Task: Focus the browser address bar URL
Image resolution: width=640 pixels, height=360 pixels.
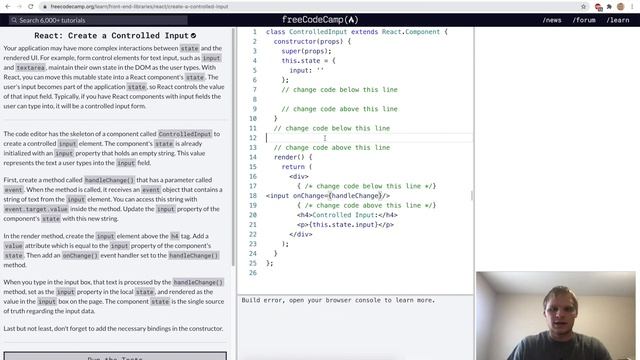Action: coord(140,7)
